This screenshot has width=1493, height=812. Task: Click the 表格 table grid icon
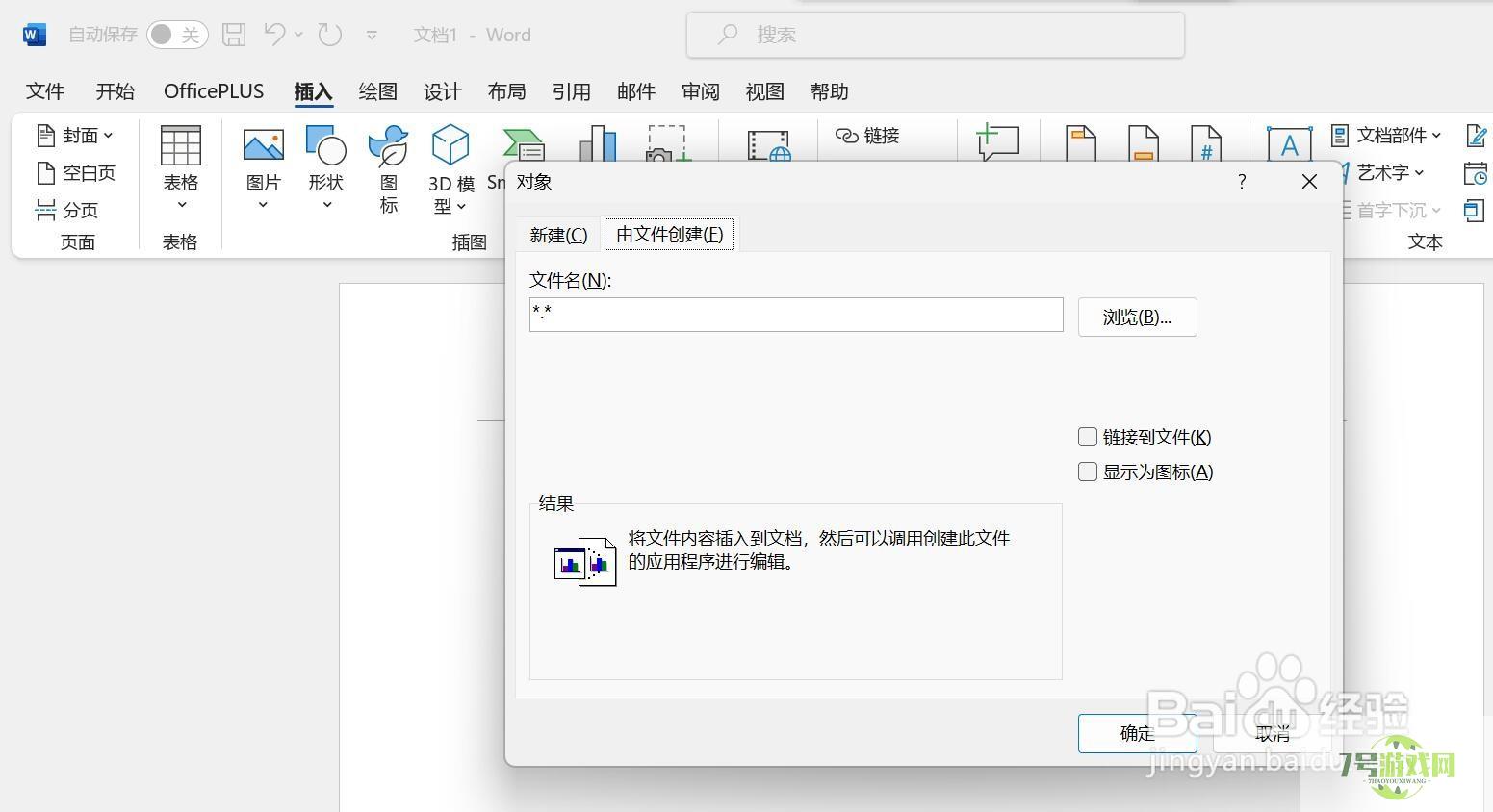[180, 146]
